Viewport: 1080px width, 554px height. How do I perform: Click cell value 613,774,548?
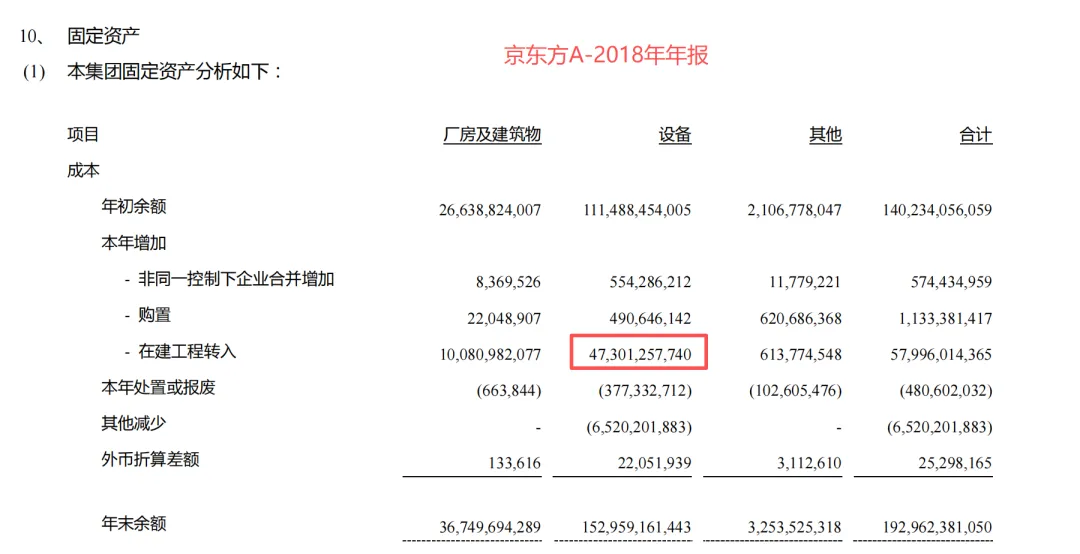[801, 354]
